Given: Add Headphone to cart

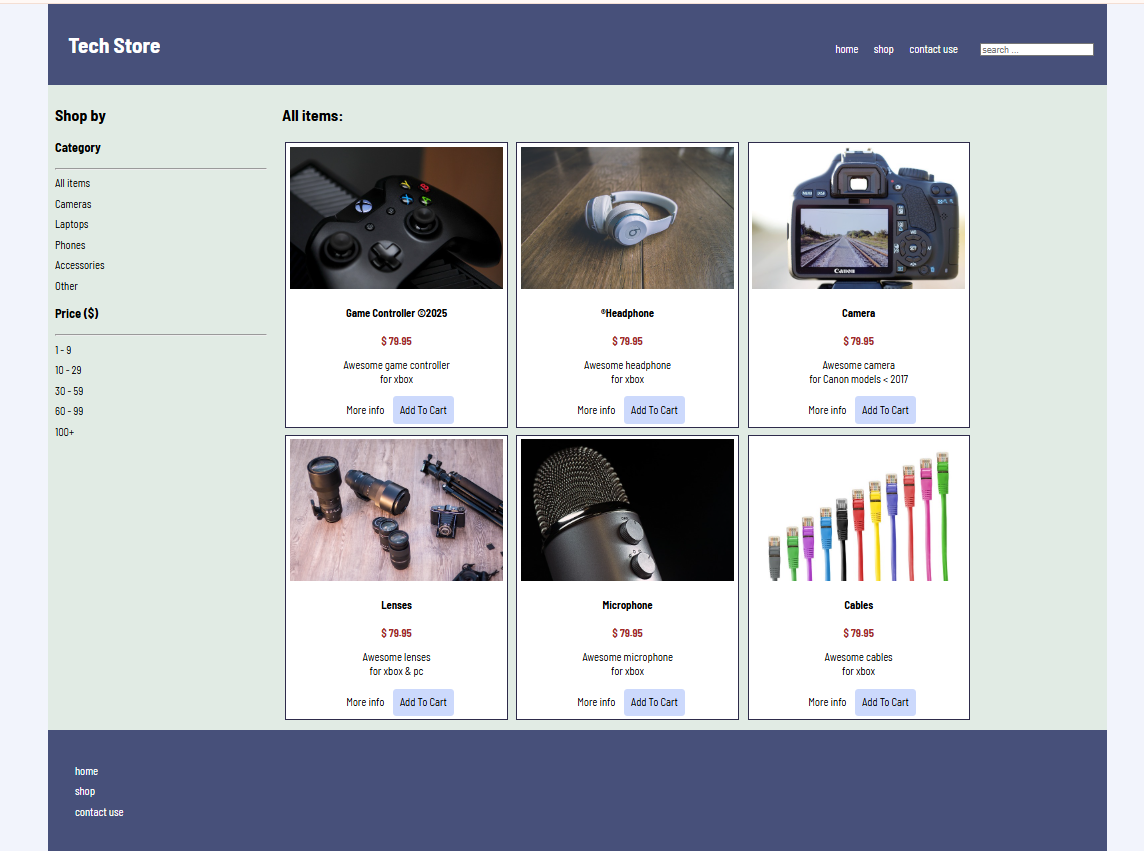Looking at the screenshot, I should tap(654, 410).
